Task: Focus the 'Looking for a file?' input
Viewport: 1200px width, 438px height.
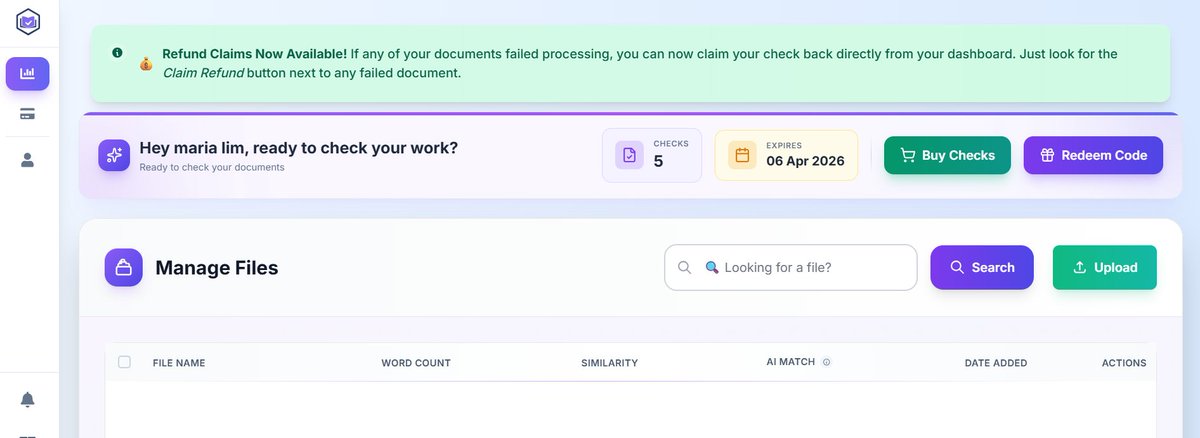Action: 791,267
